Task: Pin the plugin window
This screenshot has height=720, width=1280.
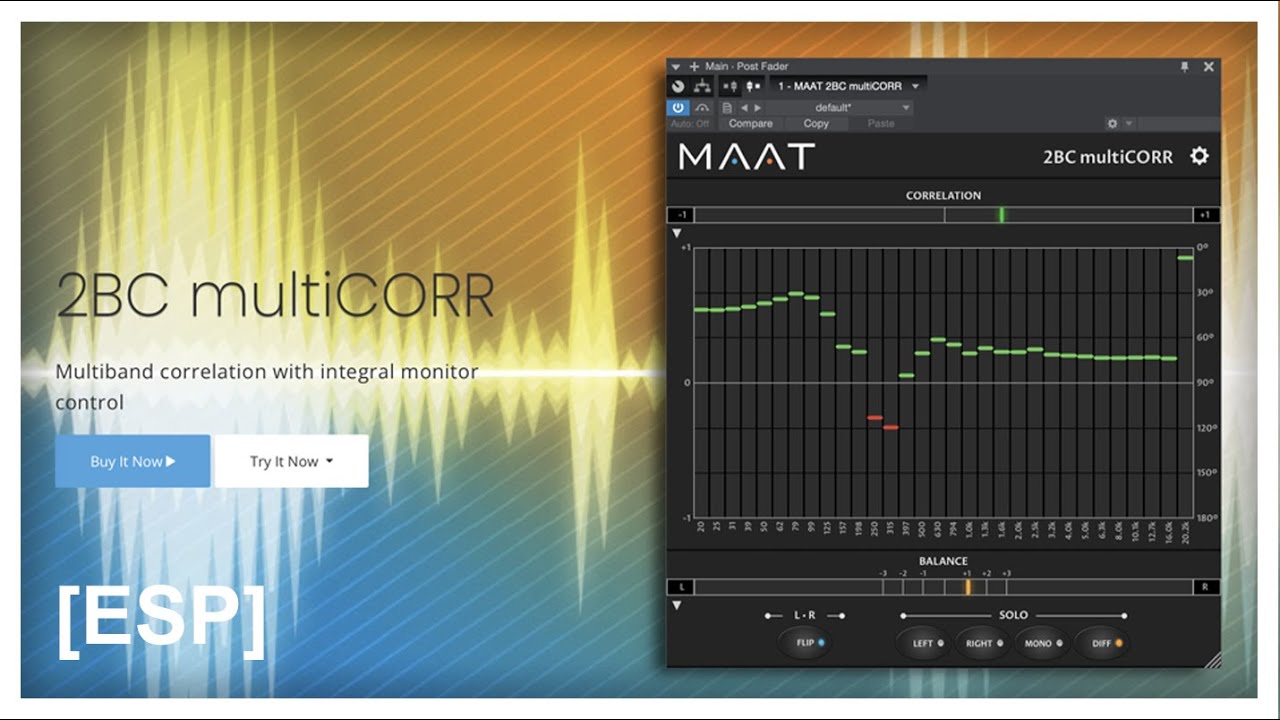Action: pyautogui.click(x=1185, y=66)
